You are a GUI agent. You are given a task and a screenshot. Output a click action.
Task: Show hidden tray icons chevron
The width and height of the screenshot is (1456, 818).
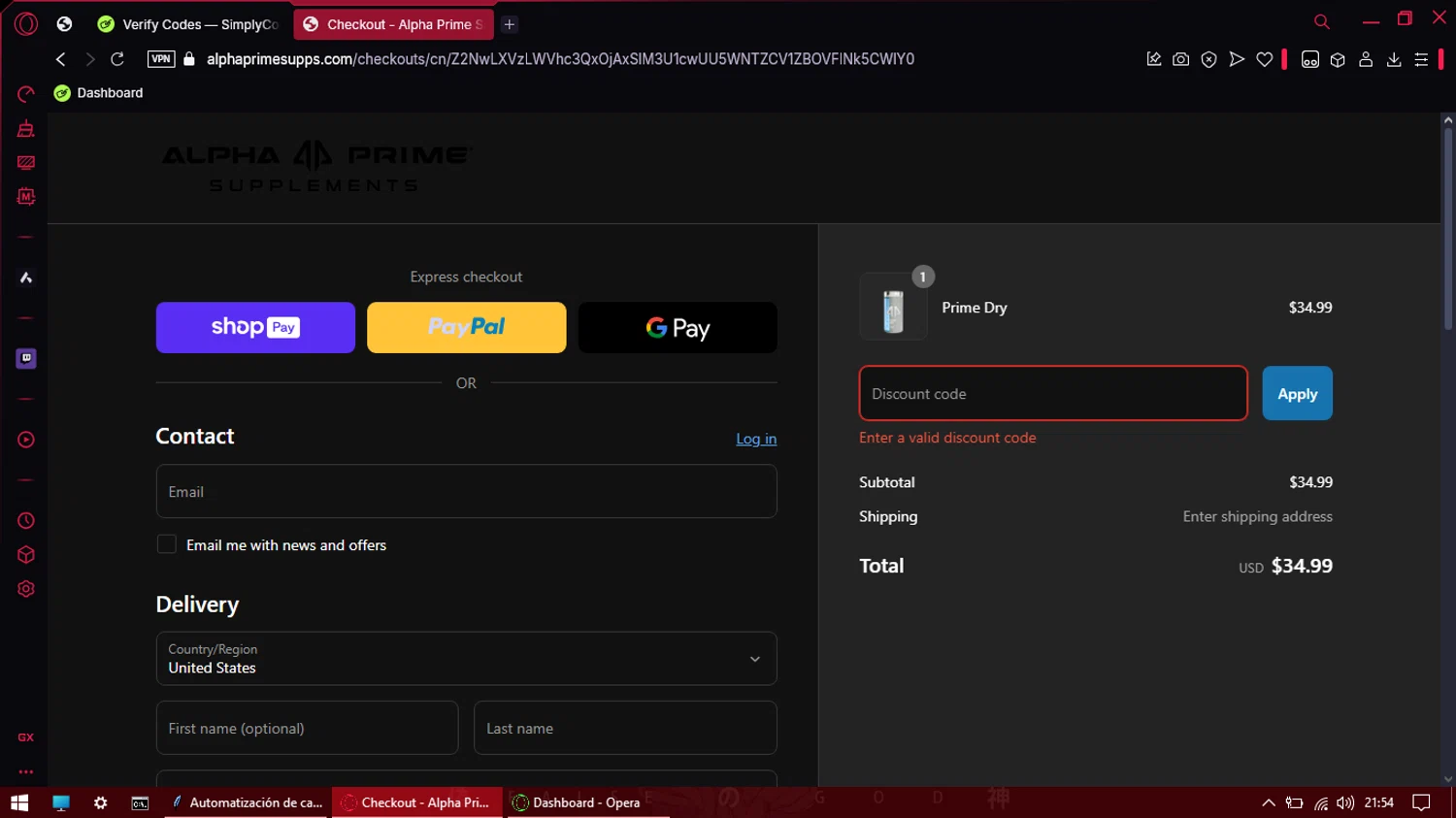click(x=1268, y=802)
